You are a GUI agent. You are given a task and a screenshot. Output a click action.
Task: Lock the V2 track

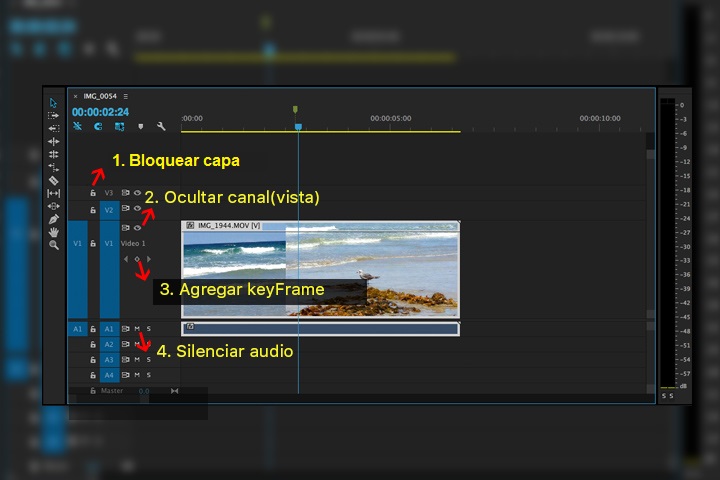click(93, 210)
